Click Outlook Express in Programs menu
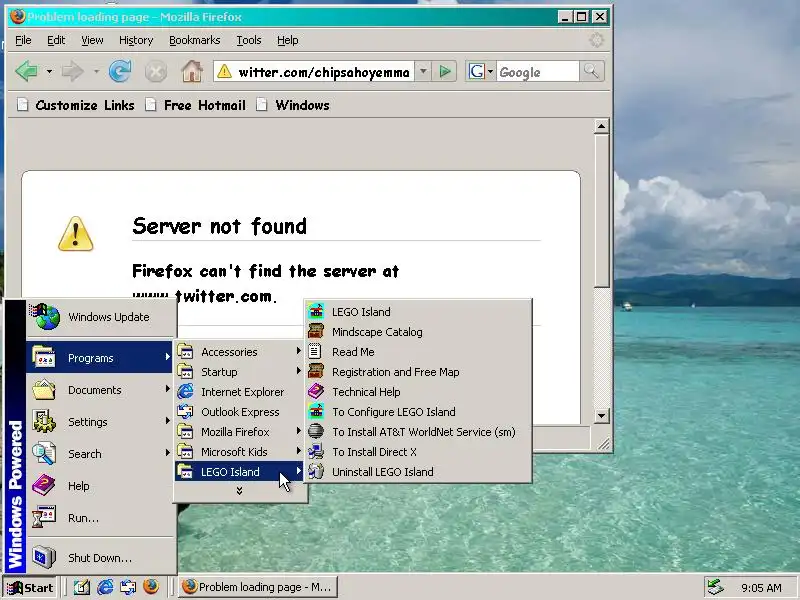This screenshot has width=800, height=600. pyautogui.click(x=239, y=412)
